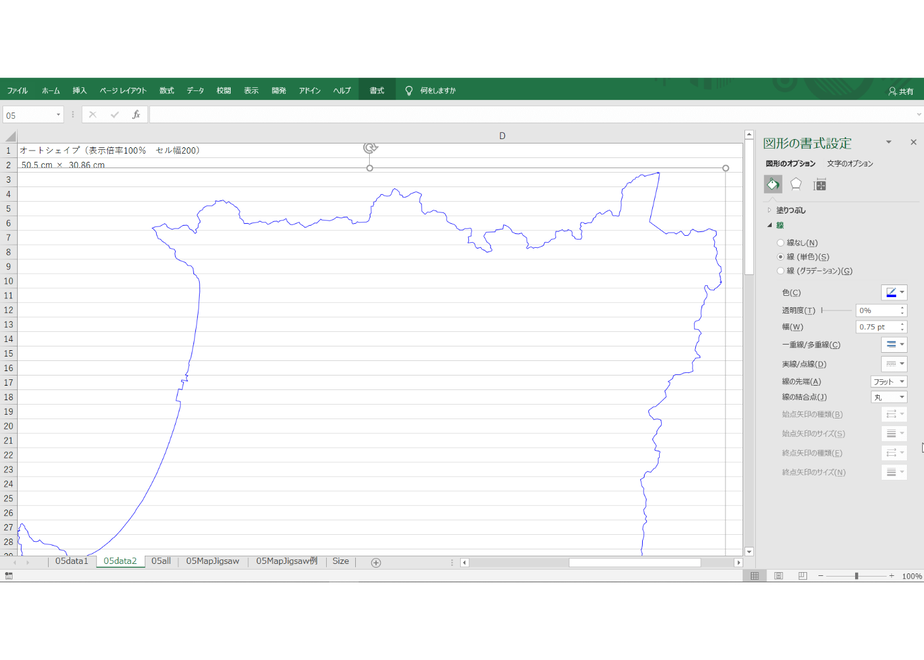Increase line width with stepper
Viewport: 924px width, 660px height.
click(902, 324)
